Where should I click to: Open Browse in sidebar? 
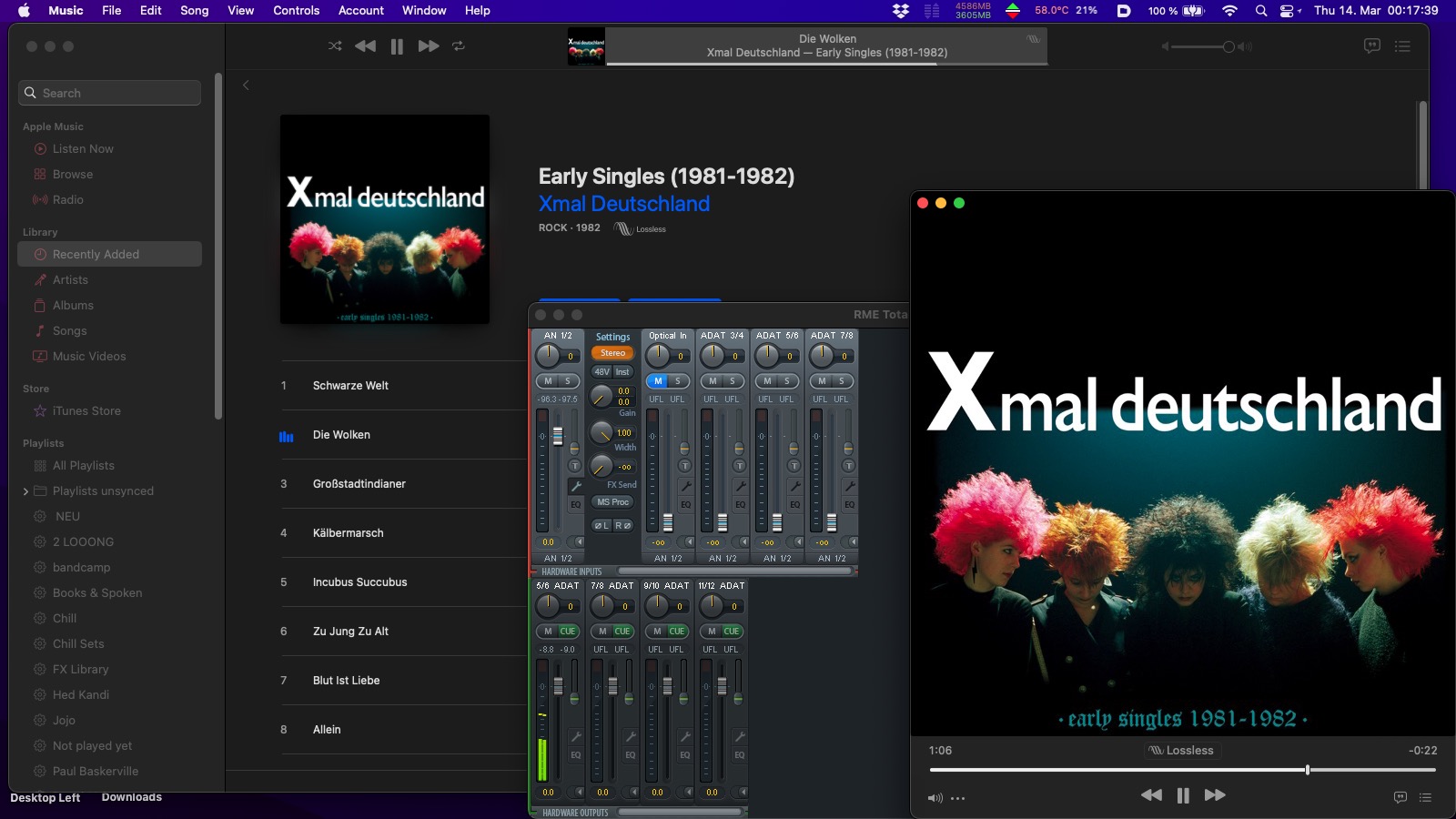click(73, 174)
